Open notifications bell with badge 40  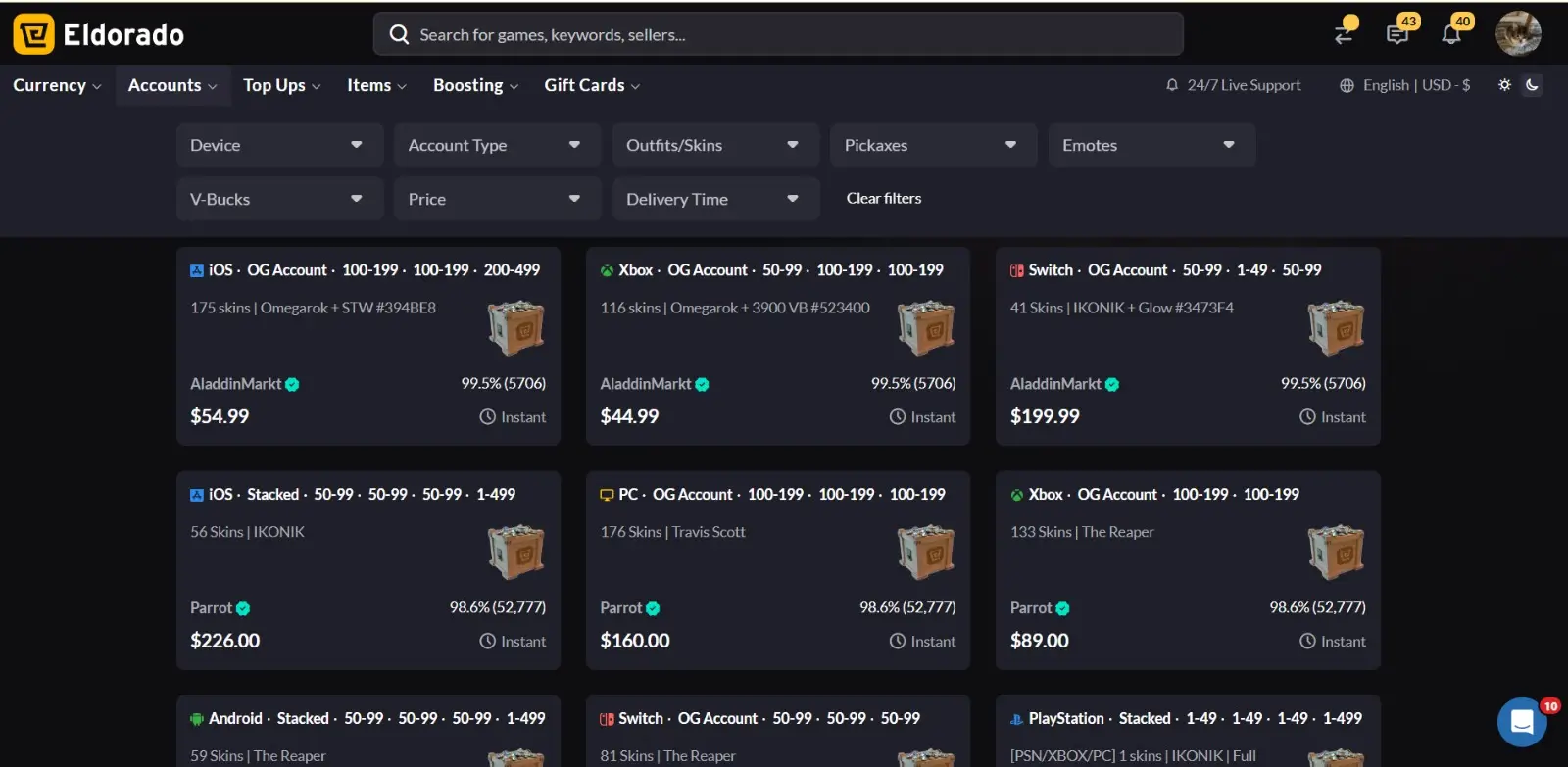[1451, 33]
